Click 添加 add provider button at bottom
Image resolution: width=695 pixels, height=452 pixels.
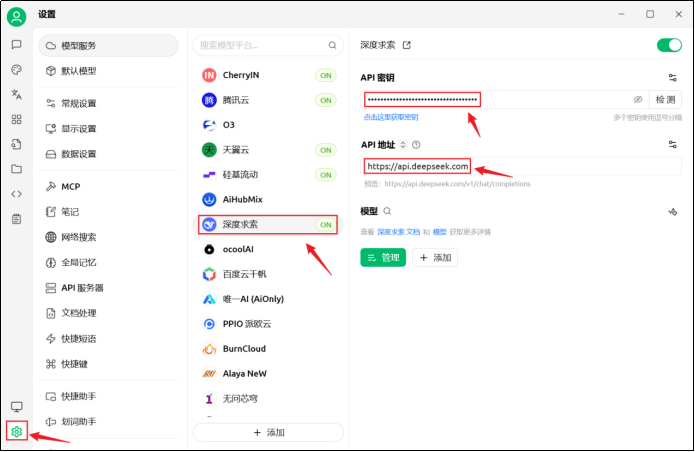click(268, 433)
